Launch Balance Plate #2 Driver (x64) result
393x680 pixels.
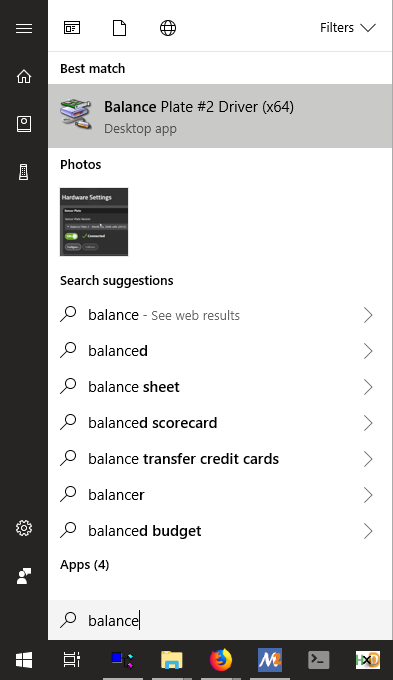coord(220,116)
